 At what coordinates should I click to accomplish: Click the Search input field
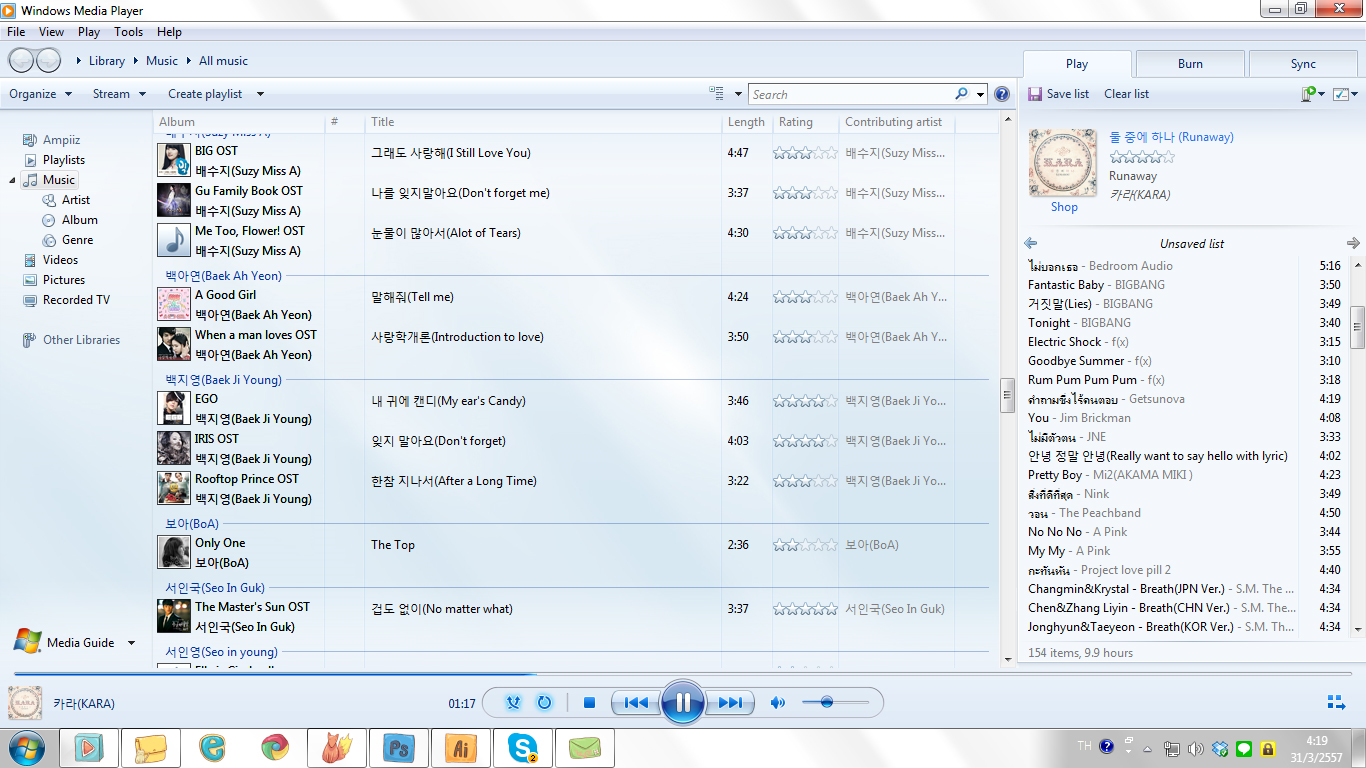[x=850, y=94]
